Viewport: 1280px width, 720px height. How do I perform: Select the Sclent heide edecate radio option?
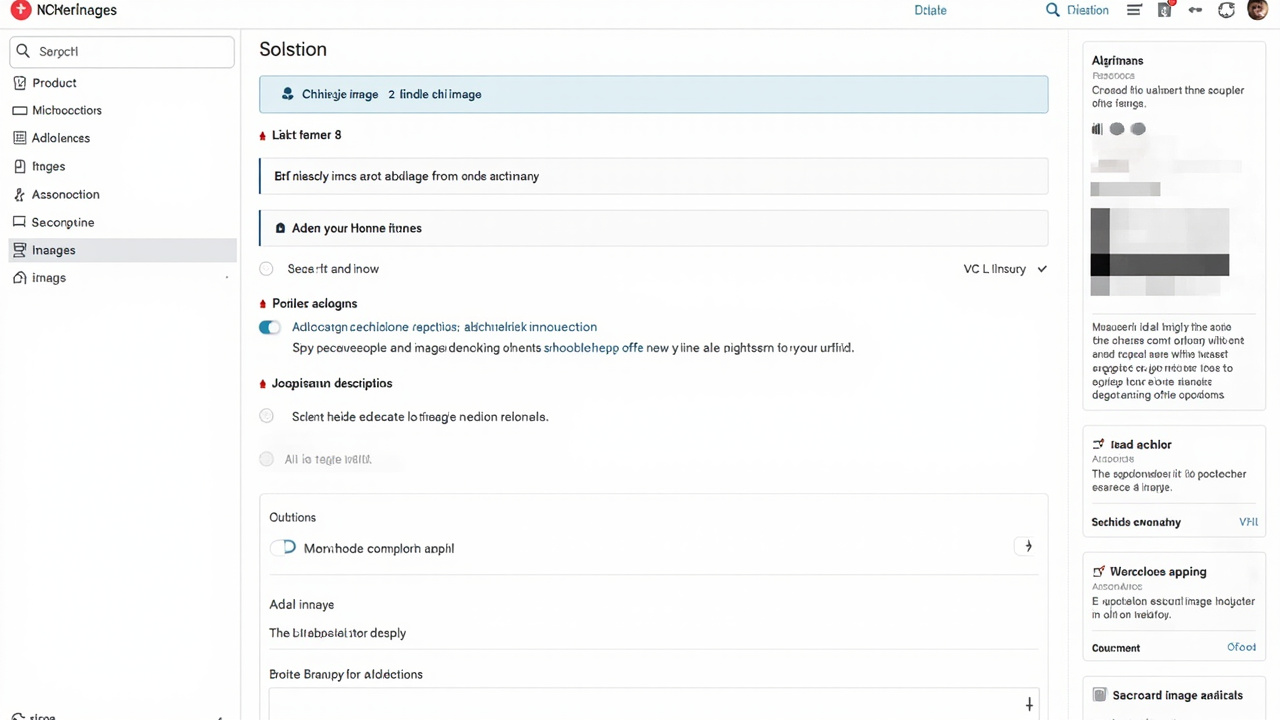[x=266, y=416]
